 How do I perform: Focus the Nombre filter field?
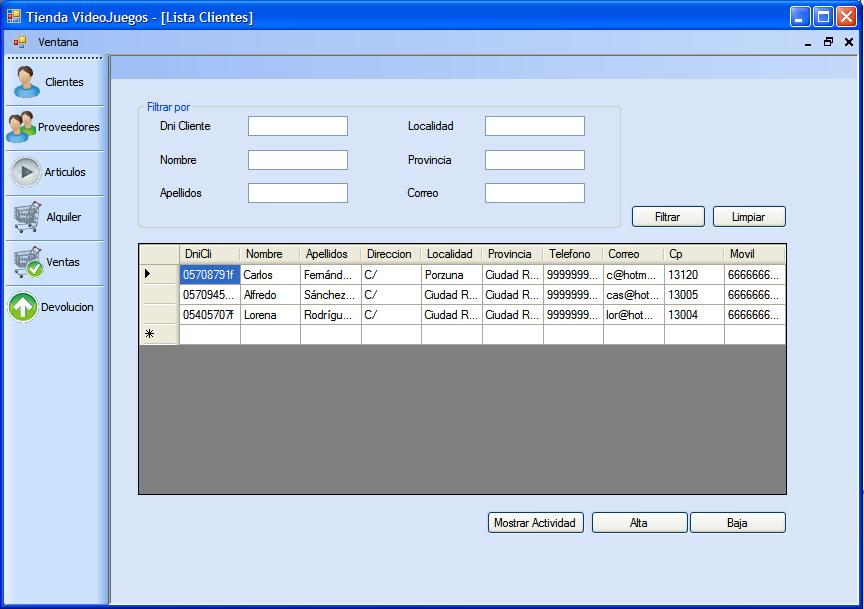[298, 160]
